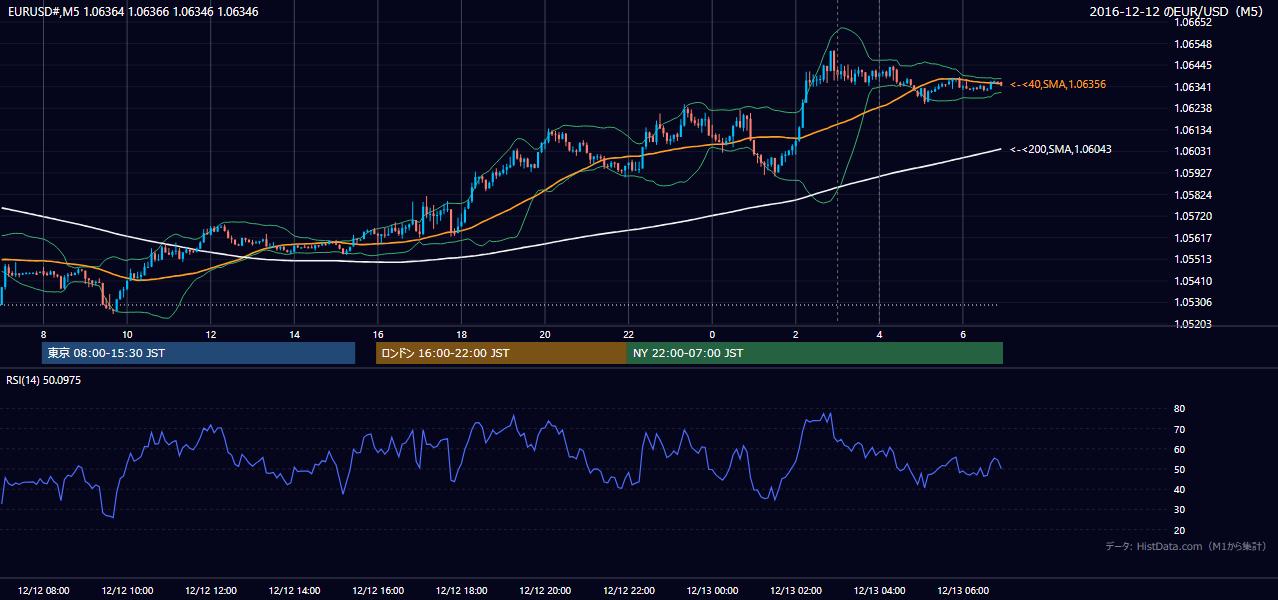Screen dimensions: 1278x600
Task: Click the 12/13 00:00 time label
Action: [x=712, y=591]
